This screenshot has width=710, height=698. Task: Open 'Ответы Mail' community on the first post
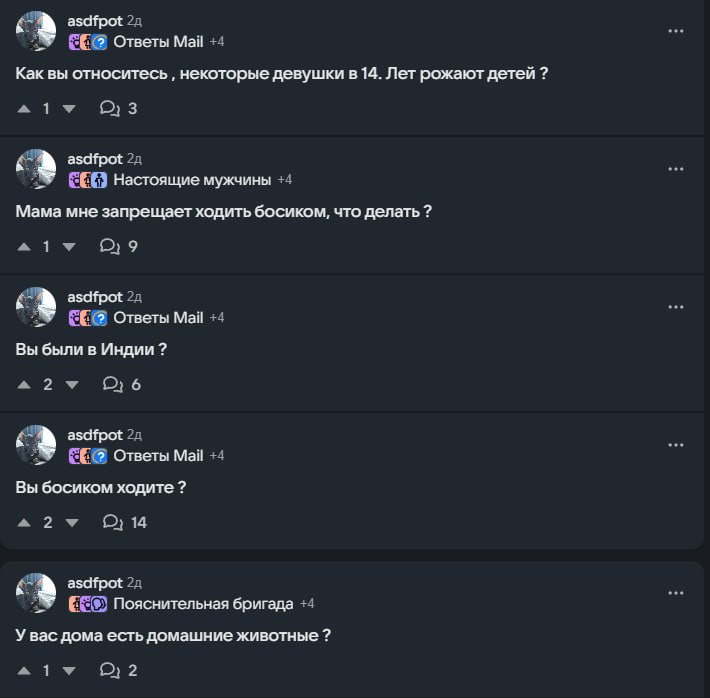[158, 42]
